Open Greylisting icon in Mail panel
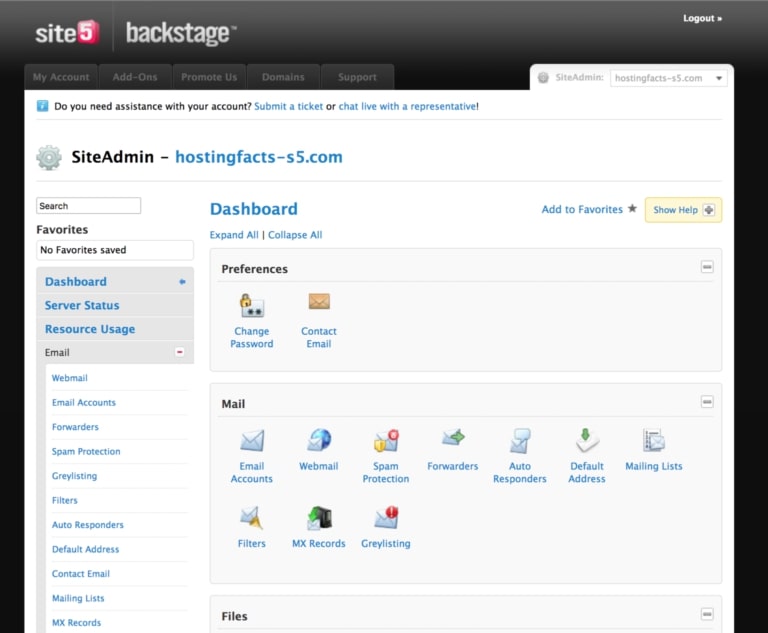Viewport: 768px width, 633px height. (x=386, y=517)
